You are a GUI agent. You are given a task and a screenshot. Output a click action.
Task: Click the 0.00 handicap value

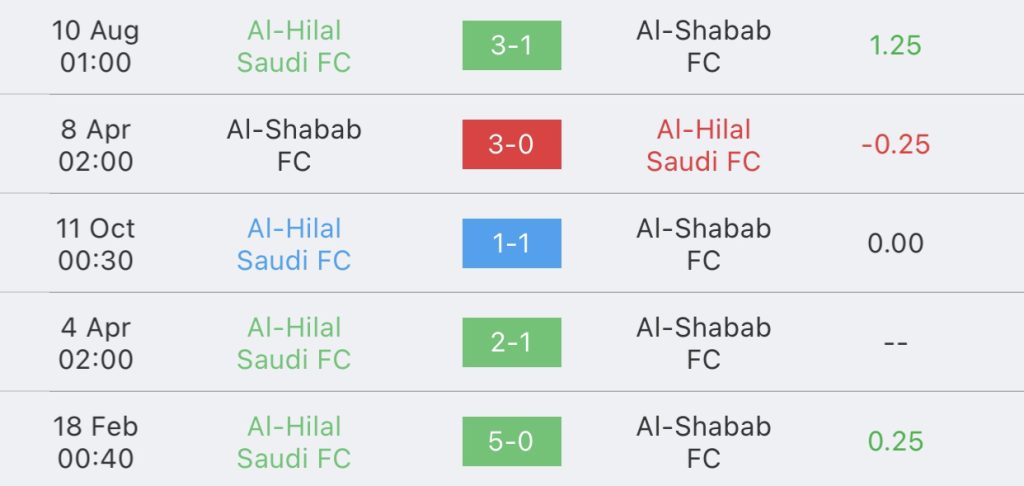[895, 244]
